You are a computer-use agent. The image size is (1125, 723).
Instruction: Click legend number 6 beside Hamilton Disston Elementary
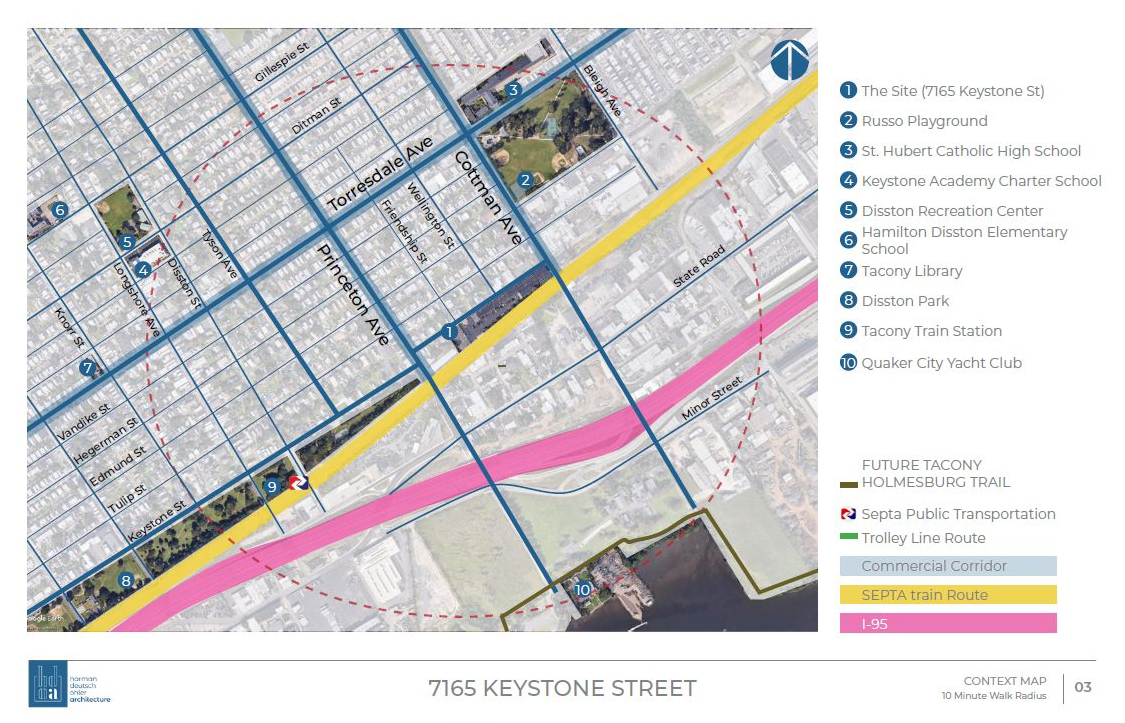coord(848,240)
